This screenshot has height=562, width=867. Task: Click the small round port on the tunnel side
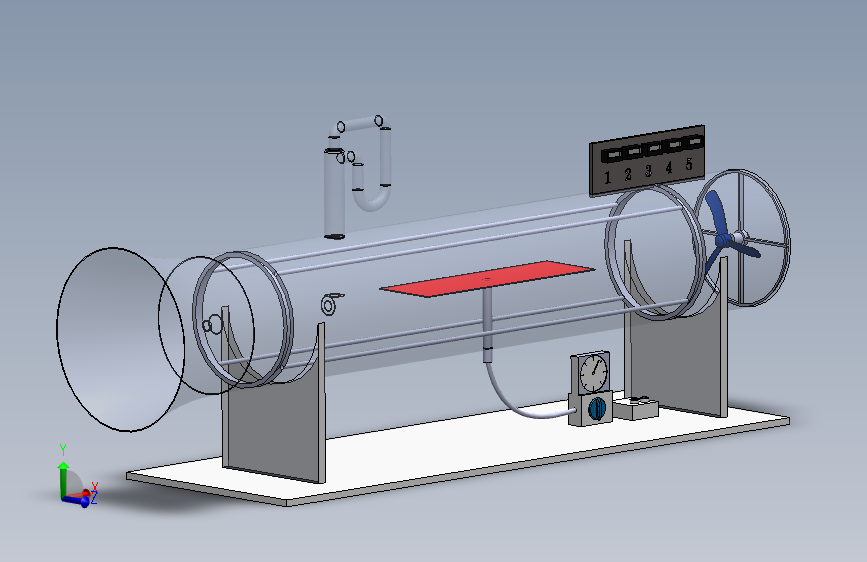pyautogui.click(x=328, y=305)
